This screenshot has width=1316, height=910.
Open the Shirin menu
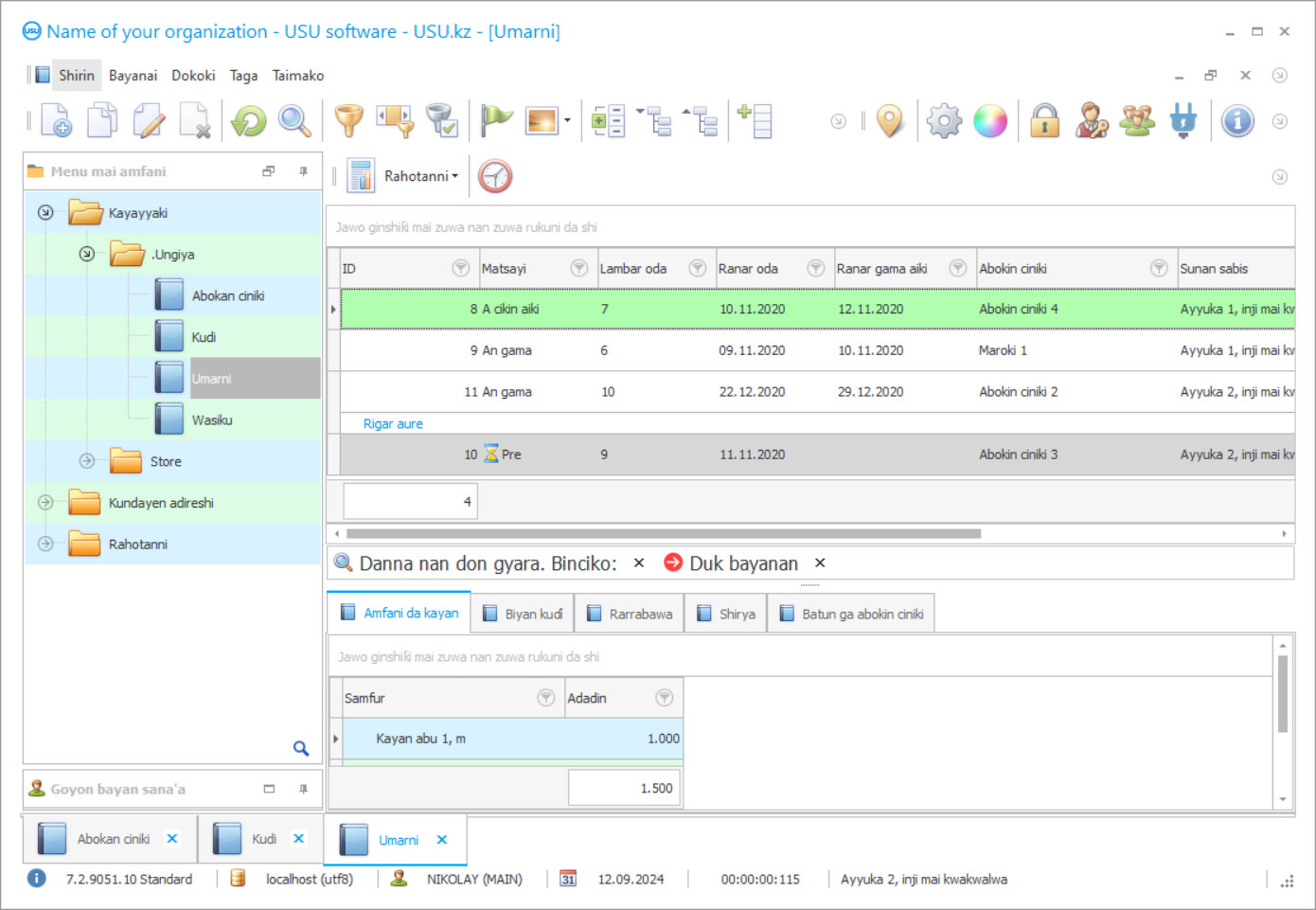click(x=77, y=76)
